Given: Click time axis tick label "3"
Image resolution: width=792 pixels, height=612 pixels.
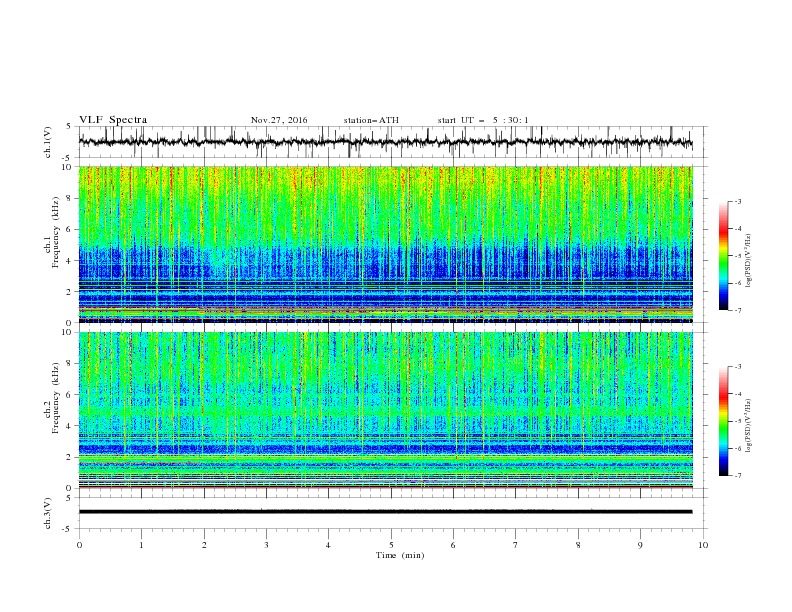Looking at the screenshot, I should (266, 545).
